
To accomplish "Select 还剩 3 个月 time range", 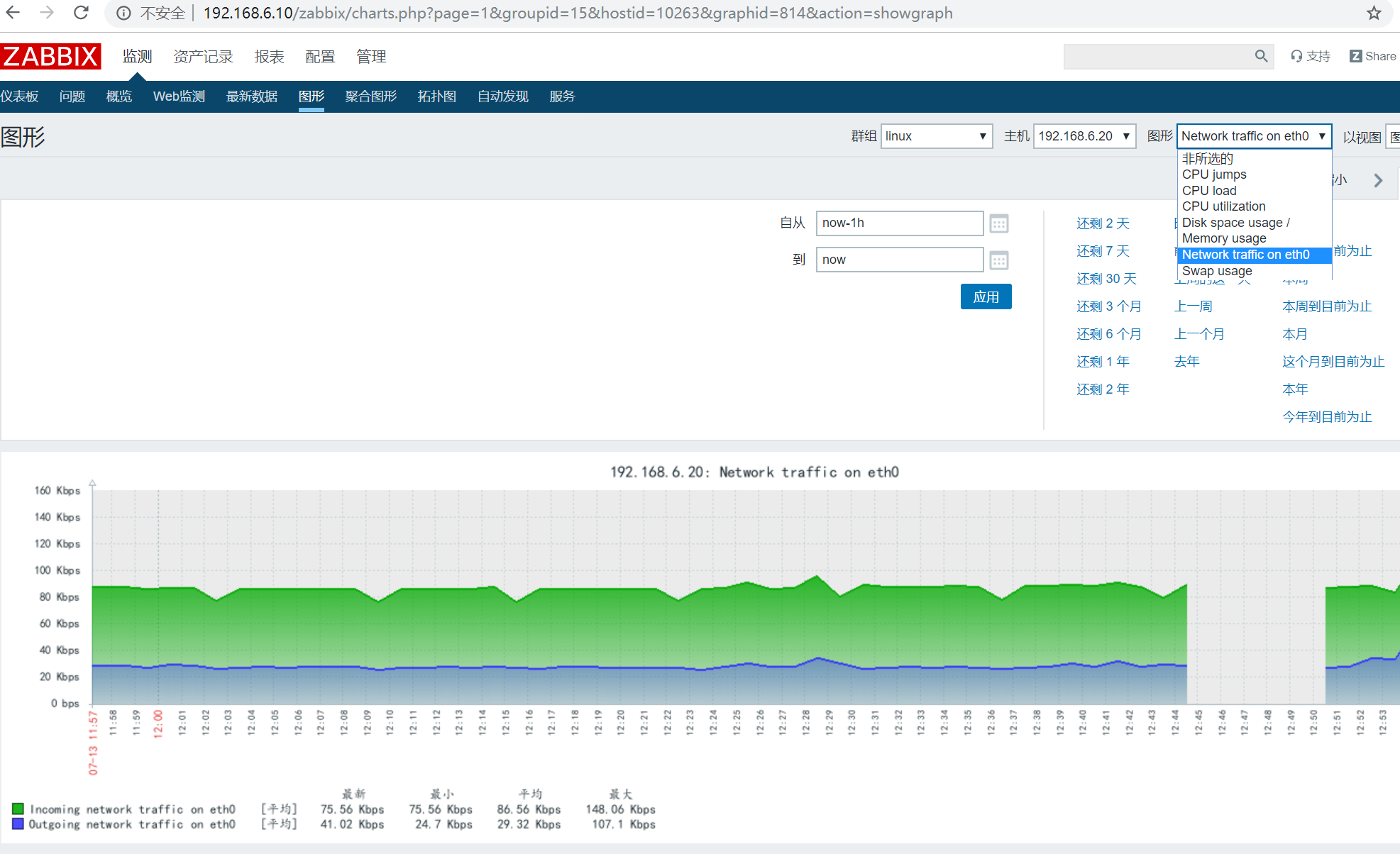I will tap(1109, 306).
